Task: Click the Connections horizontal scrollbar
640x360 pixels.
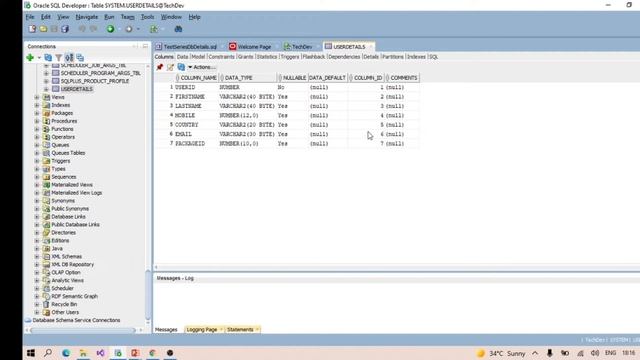Action: (x=82, y=330)
